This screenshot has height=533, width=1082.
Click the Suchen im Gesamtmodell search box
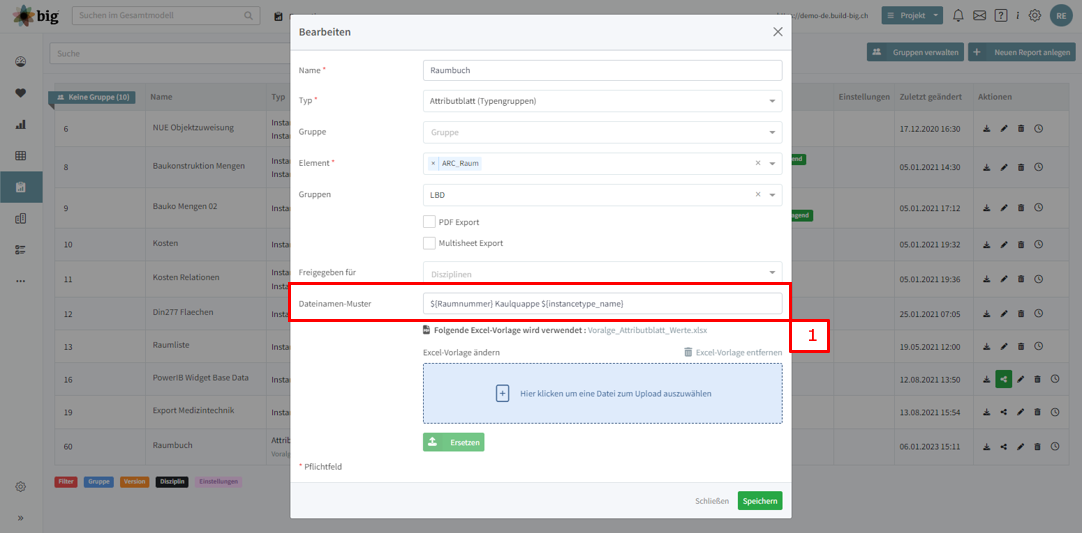coord(166,15)
